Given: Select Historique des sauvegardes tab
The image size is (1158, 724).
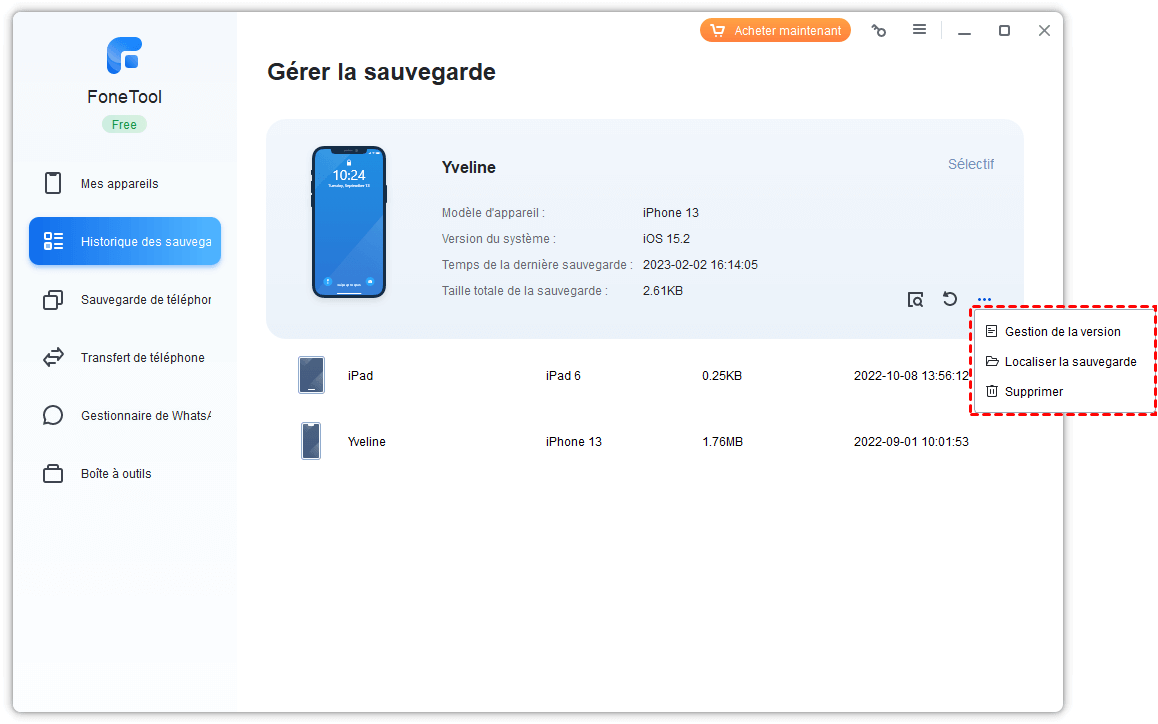Looking at the screenshot, I should point(125,242).
